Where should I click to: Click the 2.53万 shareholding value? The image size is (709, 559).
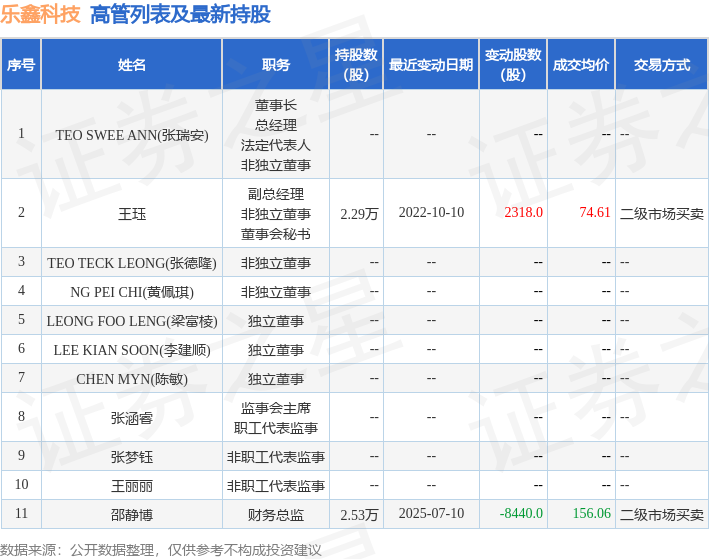[x=359, y=515]
